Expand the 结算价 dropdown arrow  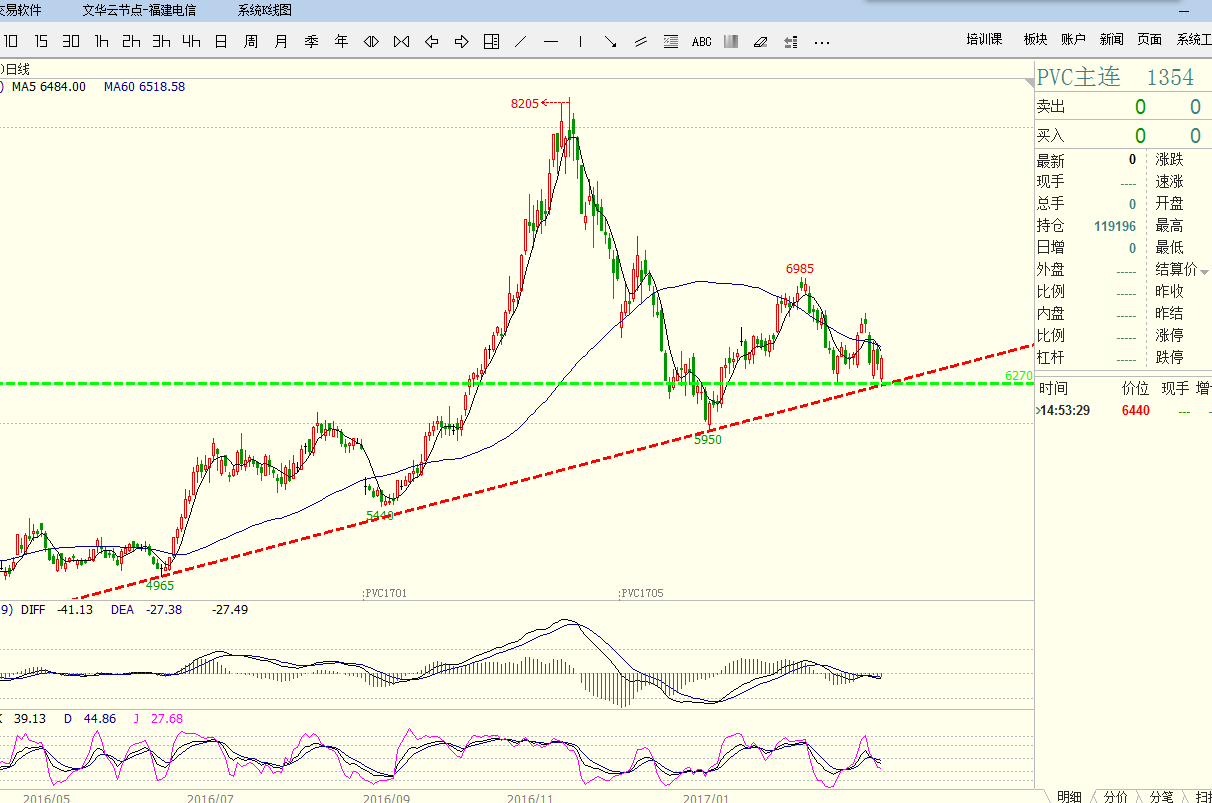coord(1204,272)
